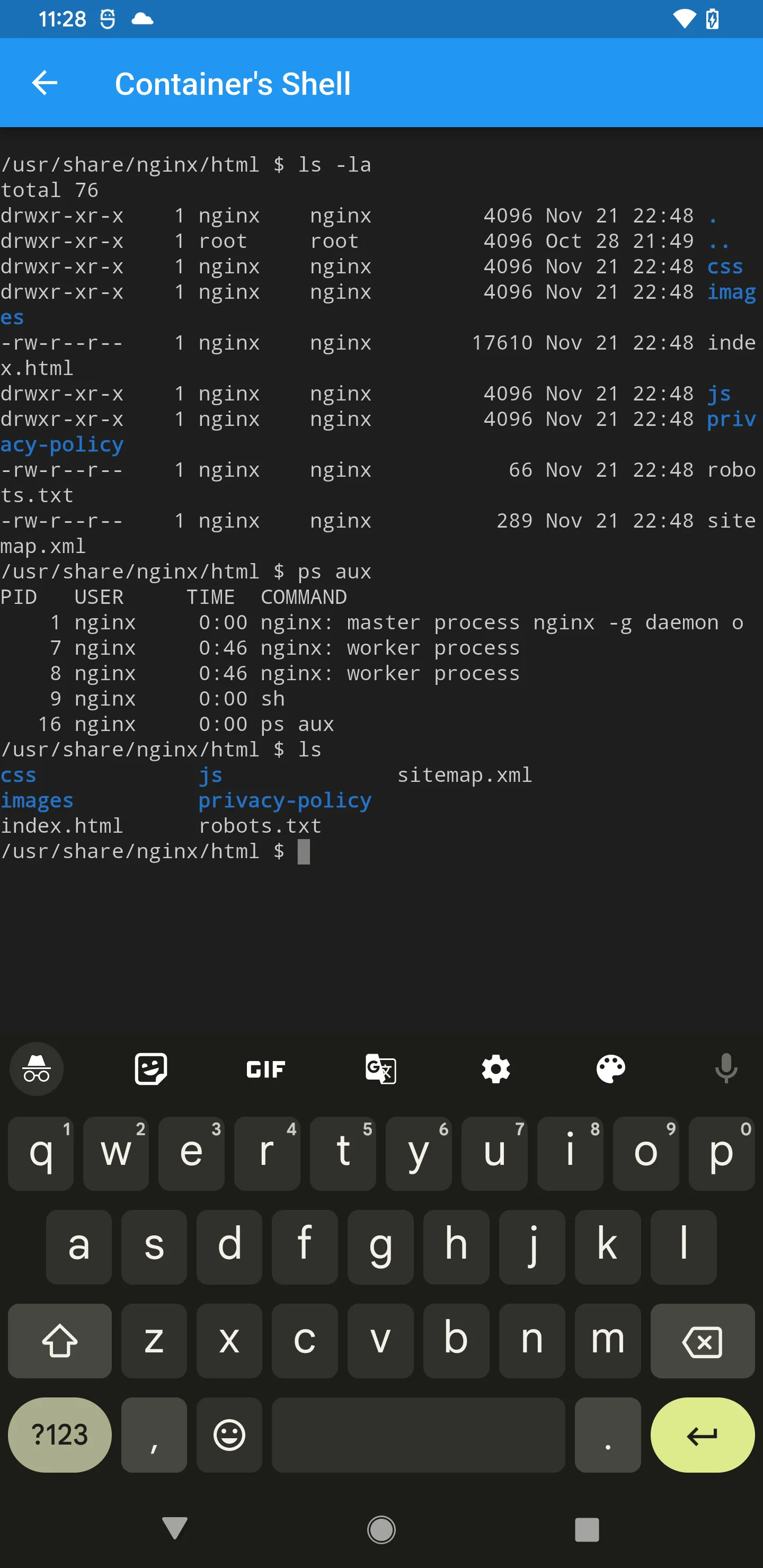This screenshot has width=763, height=1568.
Task: Tap the space bar
Action: [x=419, y=1435]
